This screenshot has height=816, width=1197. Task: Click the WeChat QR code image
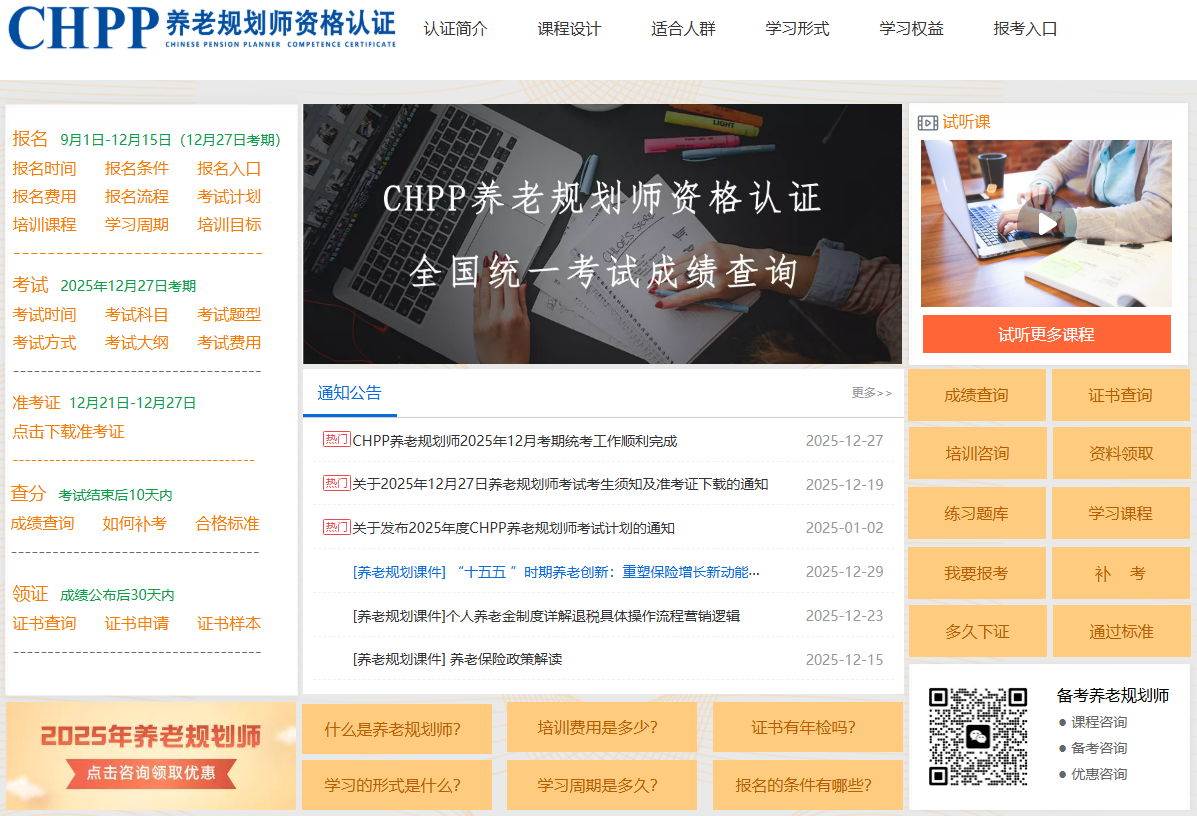point(977,736)
